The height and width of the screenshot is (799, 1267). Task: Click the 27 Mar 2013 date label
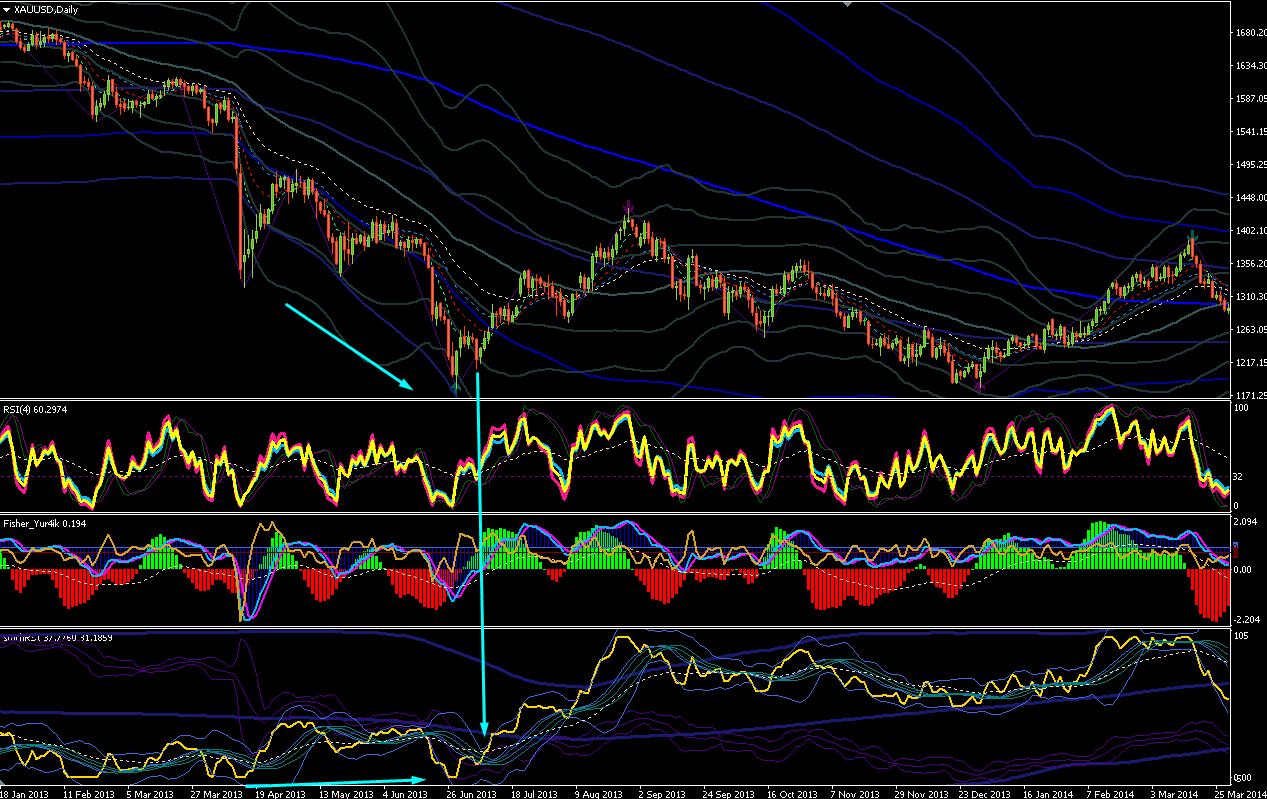[x=215, y=793]
